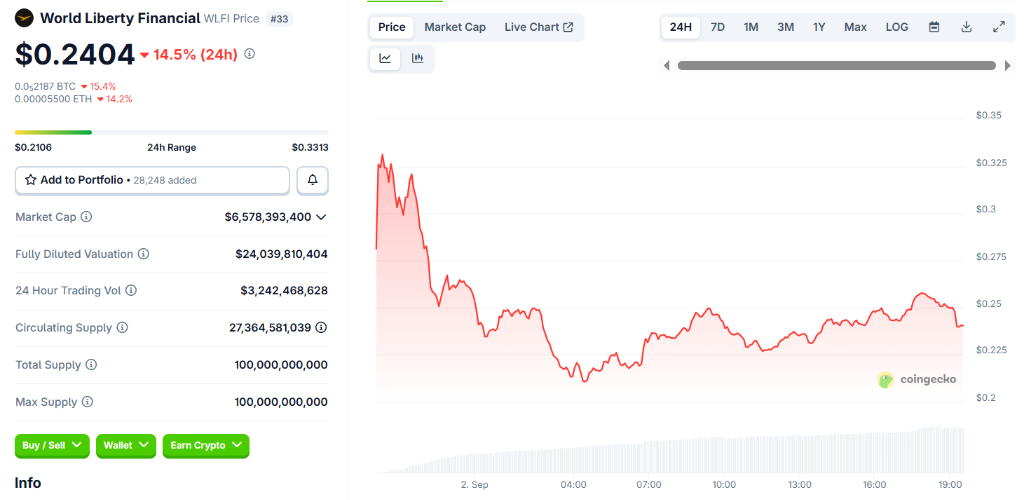The height and width of the screenshot is (500, 1024).
Task: Download chart data icon
Action: (966, 27)
